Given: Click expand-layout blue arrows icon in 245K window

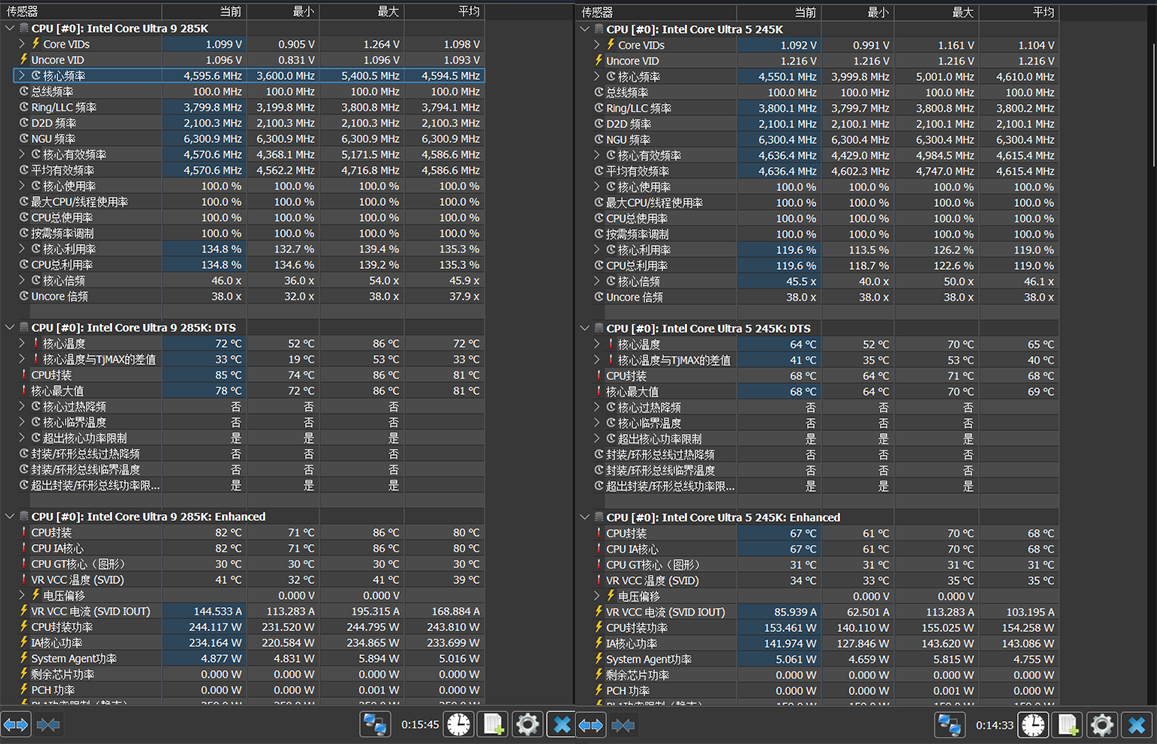Looking at the screenshot, I should [590, 725].
